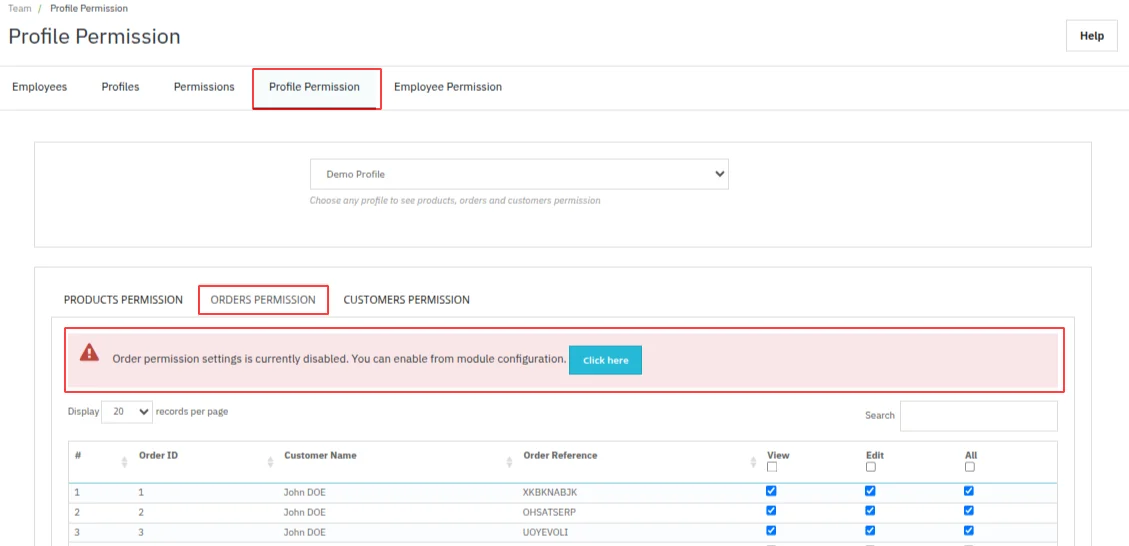Click the blue Click here button
This screenshot has width=1129, height=546.
605,360
